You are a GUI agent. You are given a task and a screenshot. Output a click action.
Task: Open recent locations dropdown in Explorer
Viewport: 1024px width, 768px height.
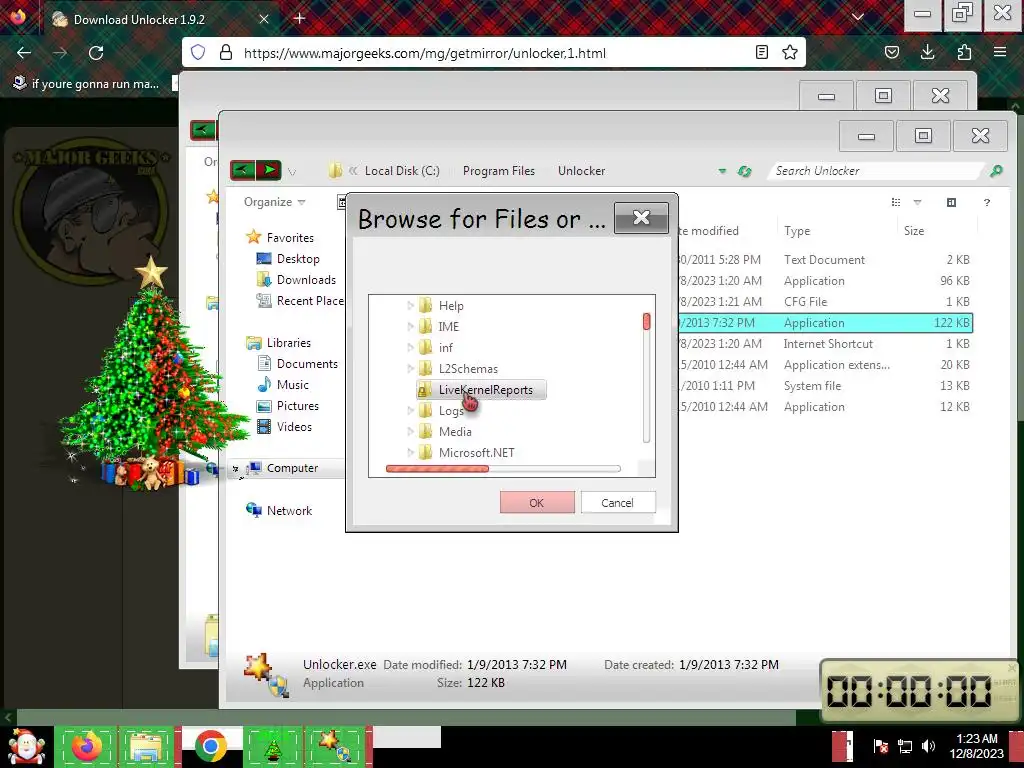(292, 172)
